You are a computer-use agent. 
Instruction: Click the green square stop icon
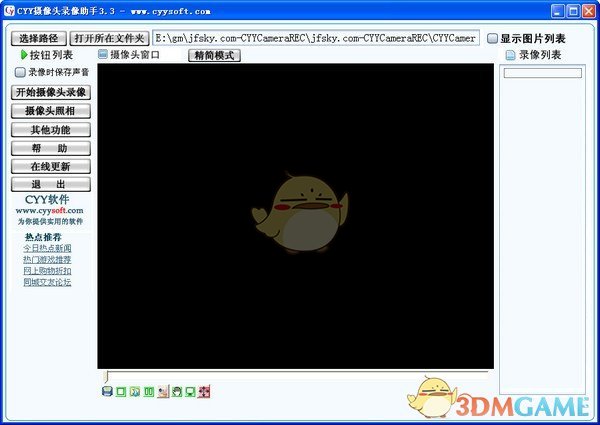pyautogui.click(x=121, y=390)
